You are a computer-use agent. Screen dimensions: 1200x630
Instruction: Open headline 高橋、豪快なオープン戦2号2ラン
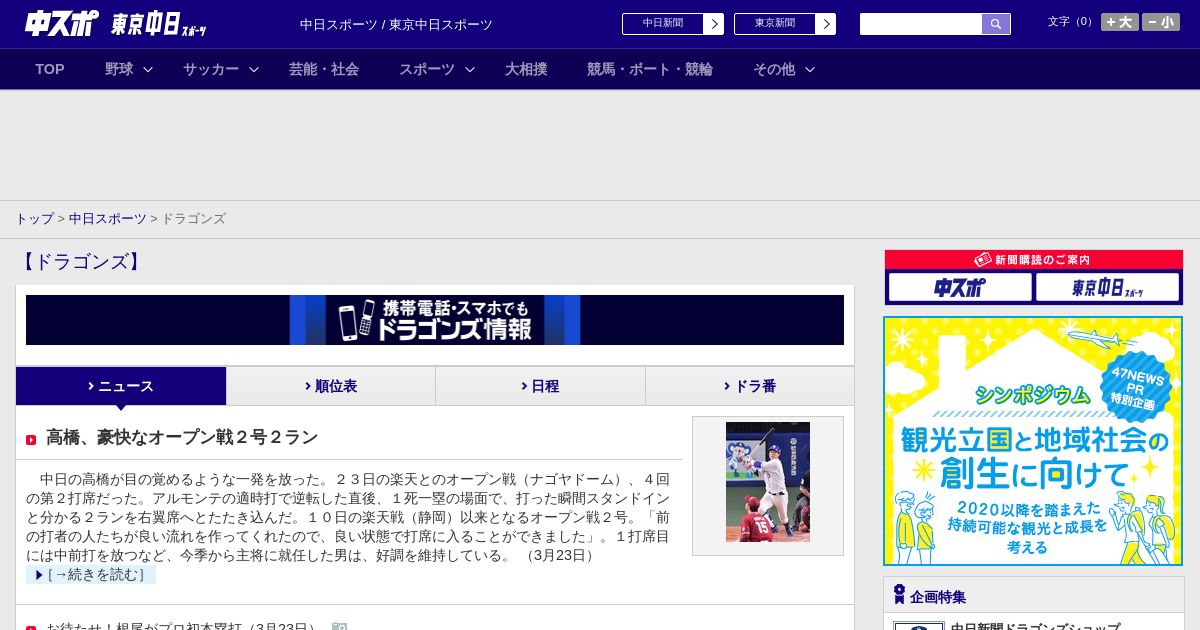tap(182, 437)
